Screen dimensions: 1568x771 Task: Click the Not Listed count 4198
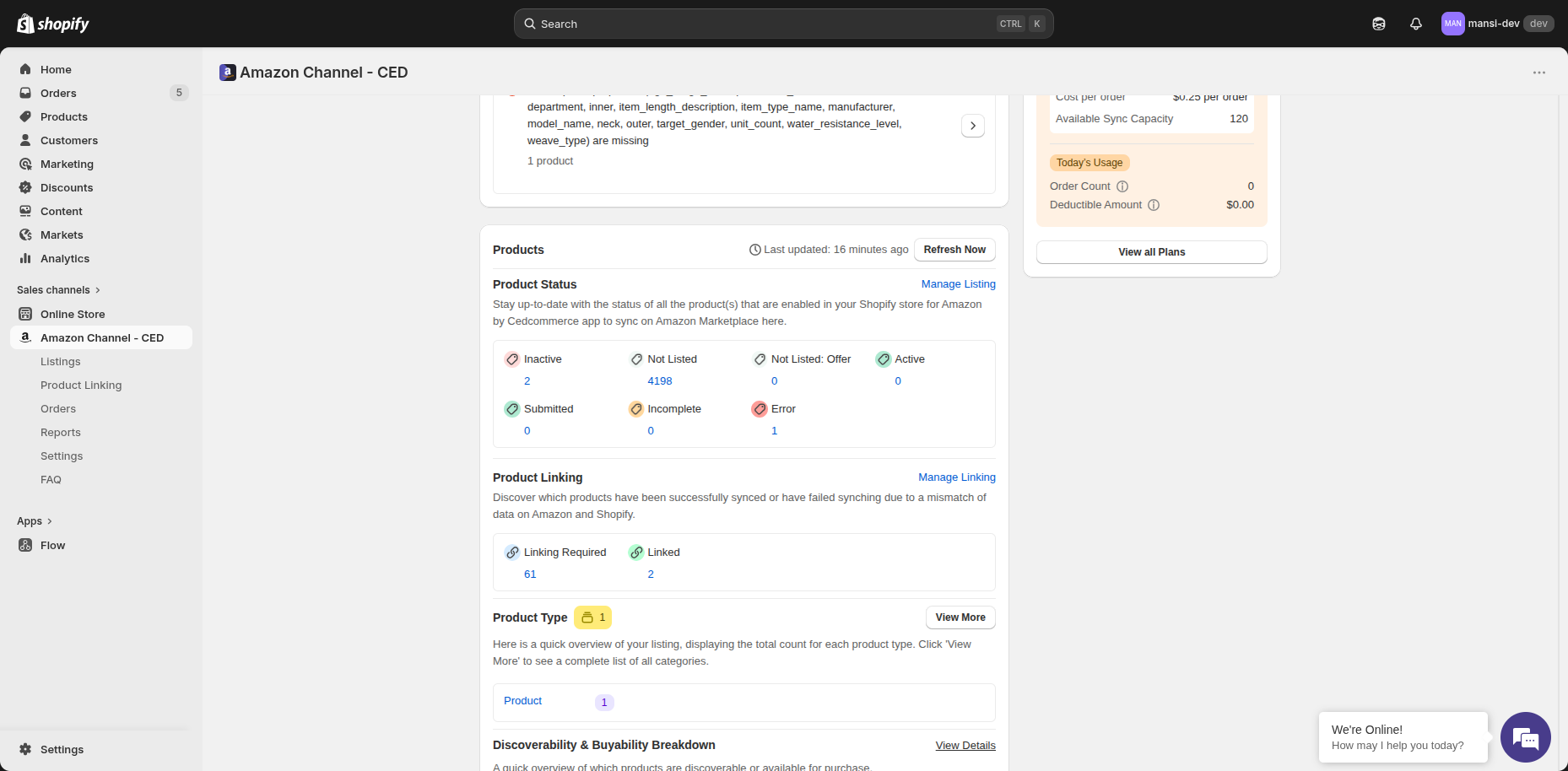pos(660,381)
